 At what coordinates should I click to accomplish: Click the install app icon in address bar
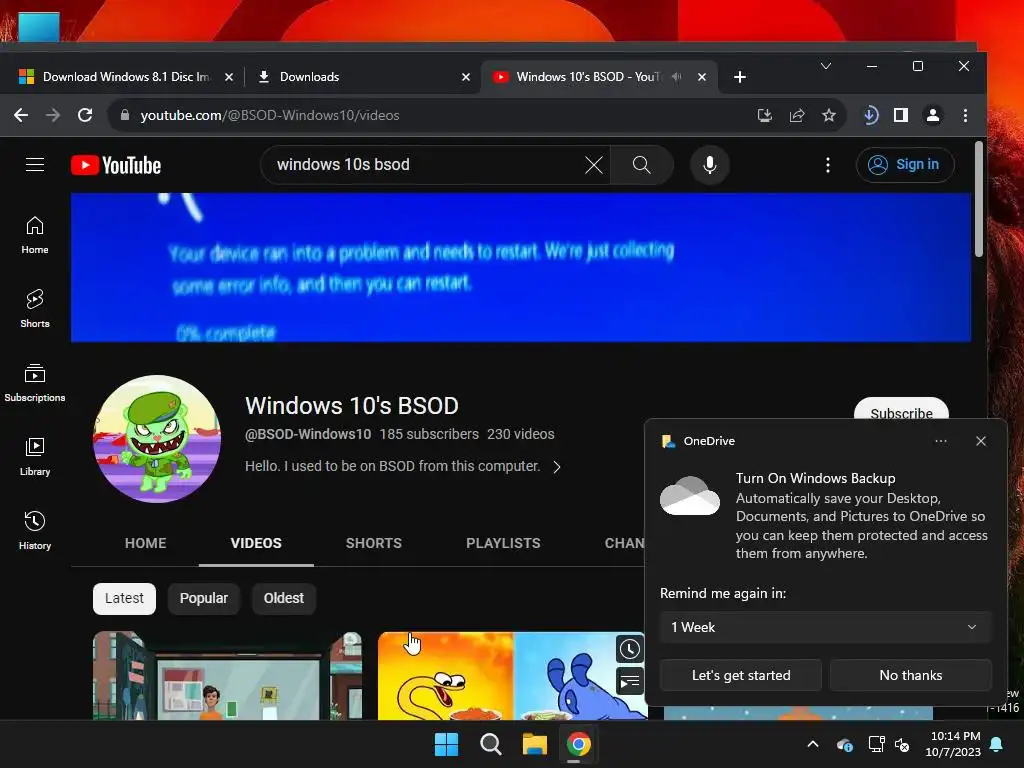pyautogui.click(x=765, y=116)
